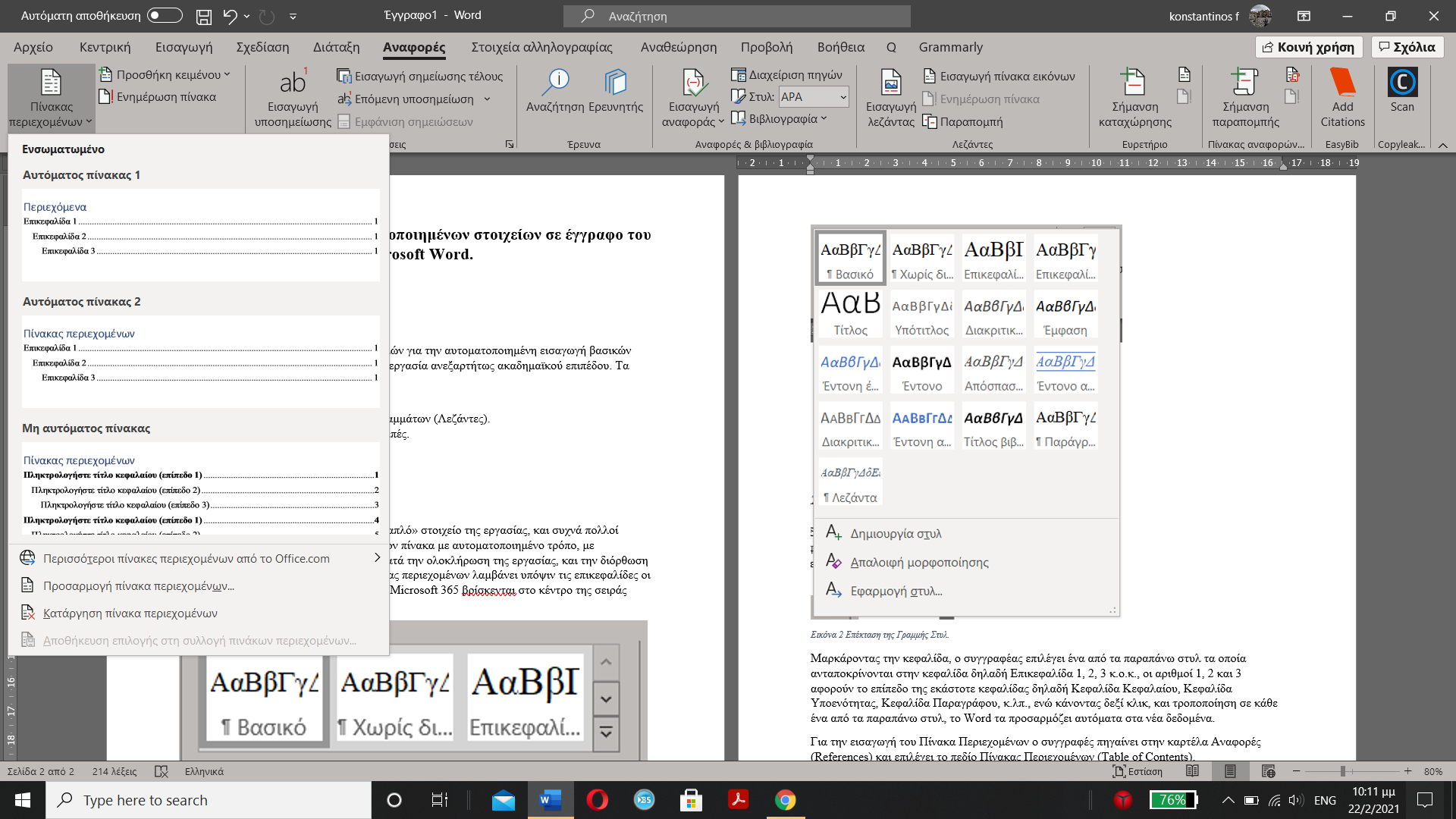The image size is (1456, 819).
Task: Click the zoom in plus button
Action: [1407, 771]
